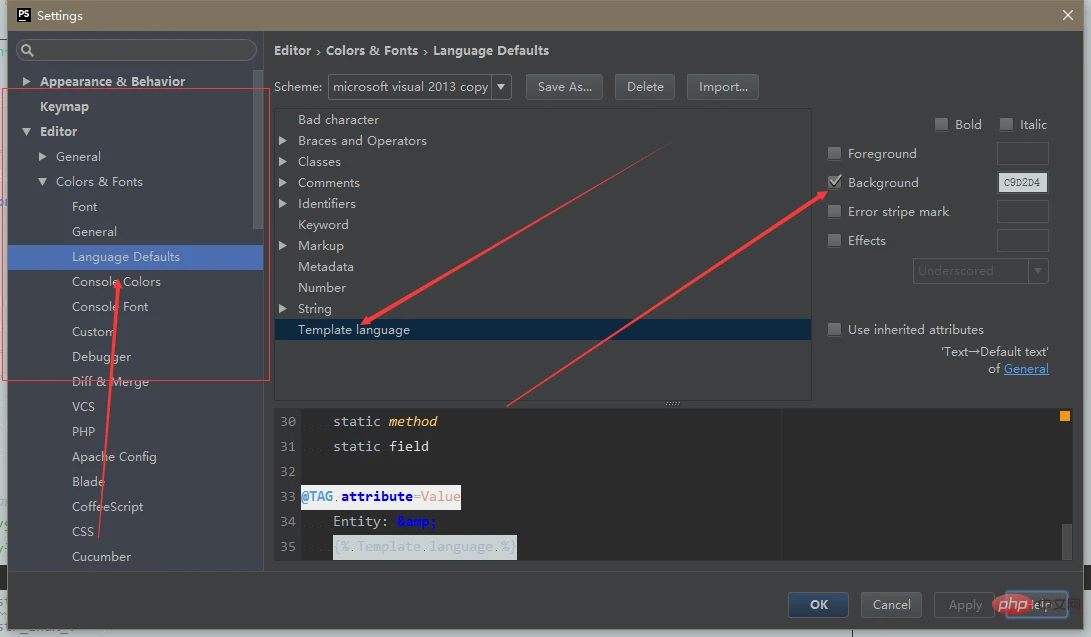Click the Editor breadcrumb
Viewport: 1091px width, 637px height.
[293, 50]
